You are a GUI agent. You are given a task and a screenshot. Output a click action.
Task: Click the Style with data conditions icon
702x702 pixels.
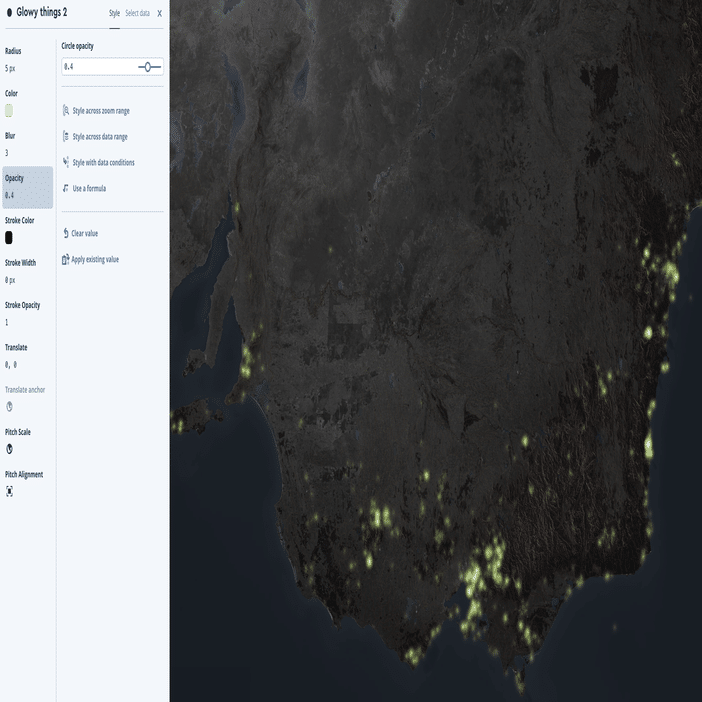tap(66, 162)
